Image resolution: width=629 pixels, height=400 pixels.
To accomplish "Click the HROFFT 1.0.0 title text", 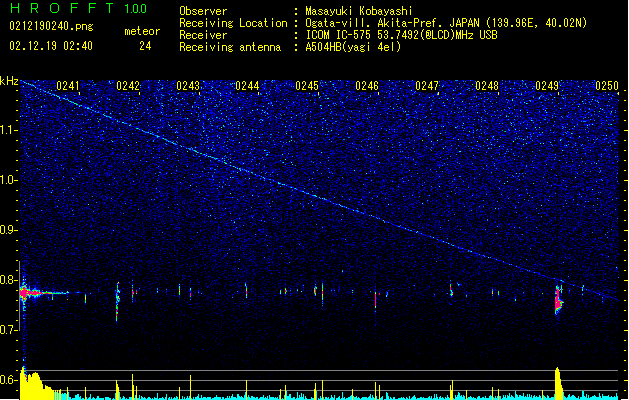I will point(79,8).
